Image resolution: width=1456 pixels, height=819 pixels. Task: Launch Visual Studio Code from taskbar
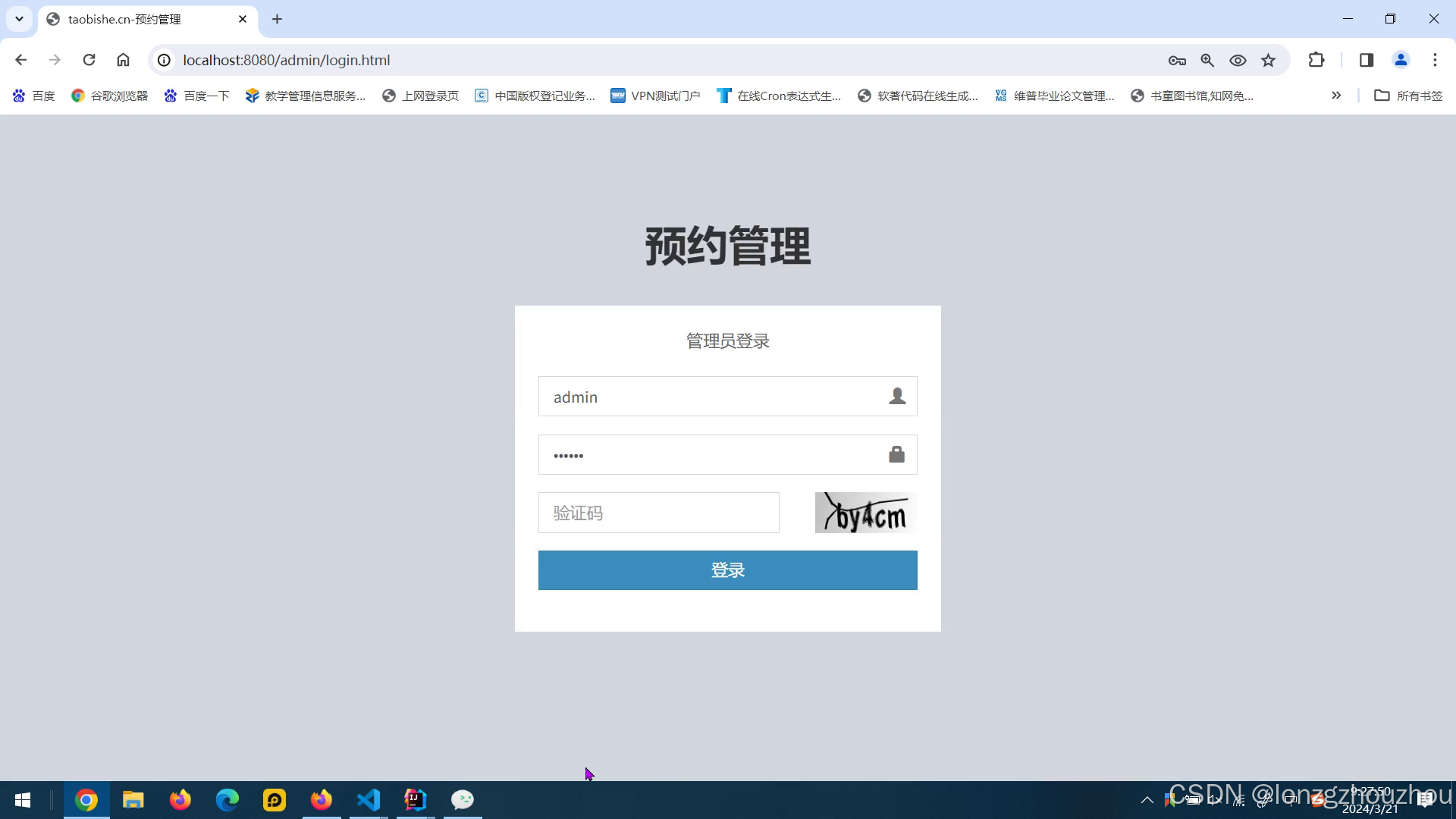point(369,799)
